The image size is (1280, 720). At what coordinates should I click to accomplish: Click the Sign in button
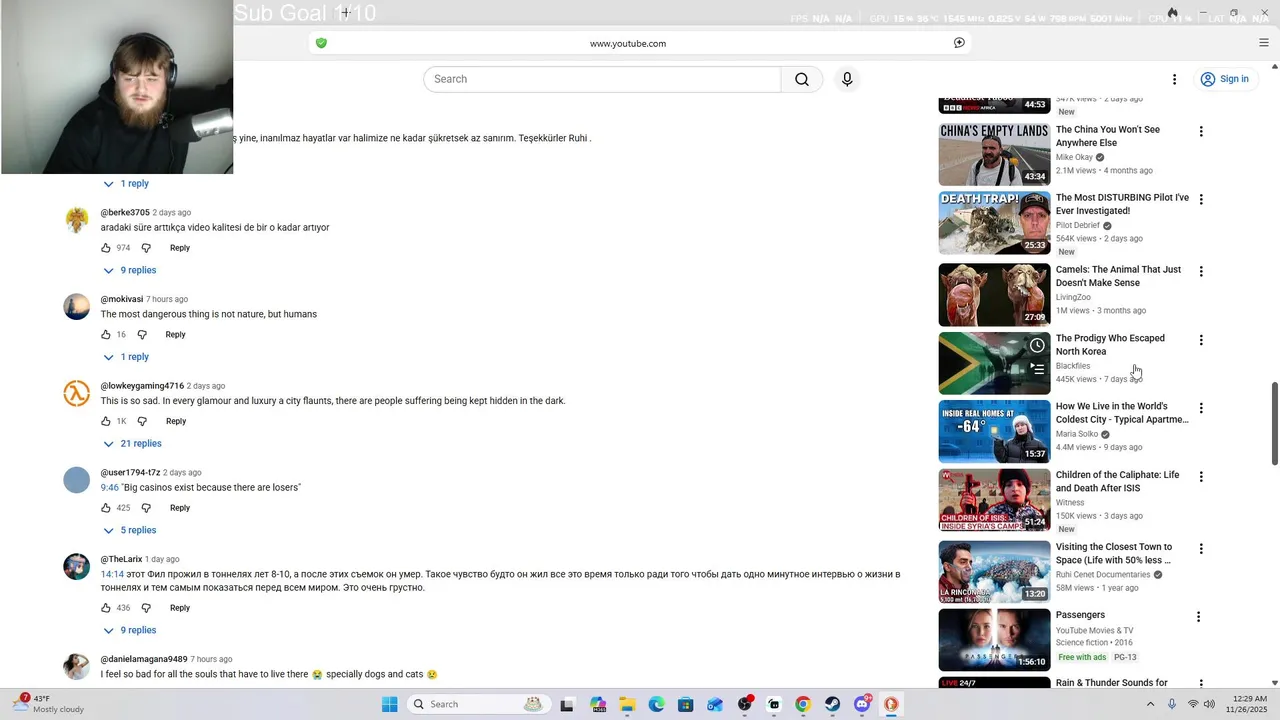pos(1226,79)
